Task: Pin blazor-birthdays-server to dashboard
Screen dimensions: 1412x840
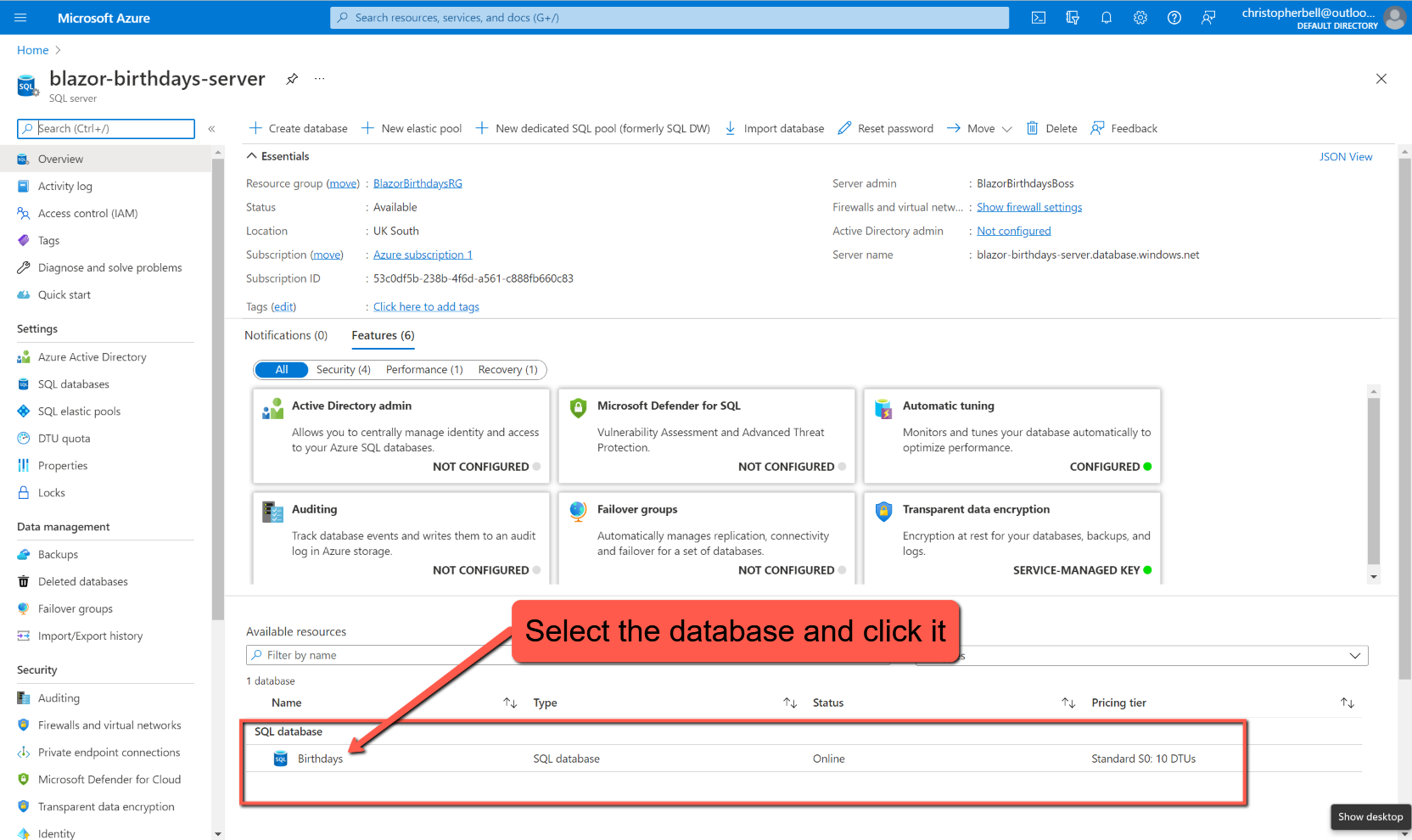Action: (x=292, y=78)
